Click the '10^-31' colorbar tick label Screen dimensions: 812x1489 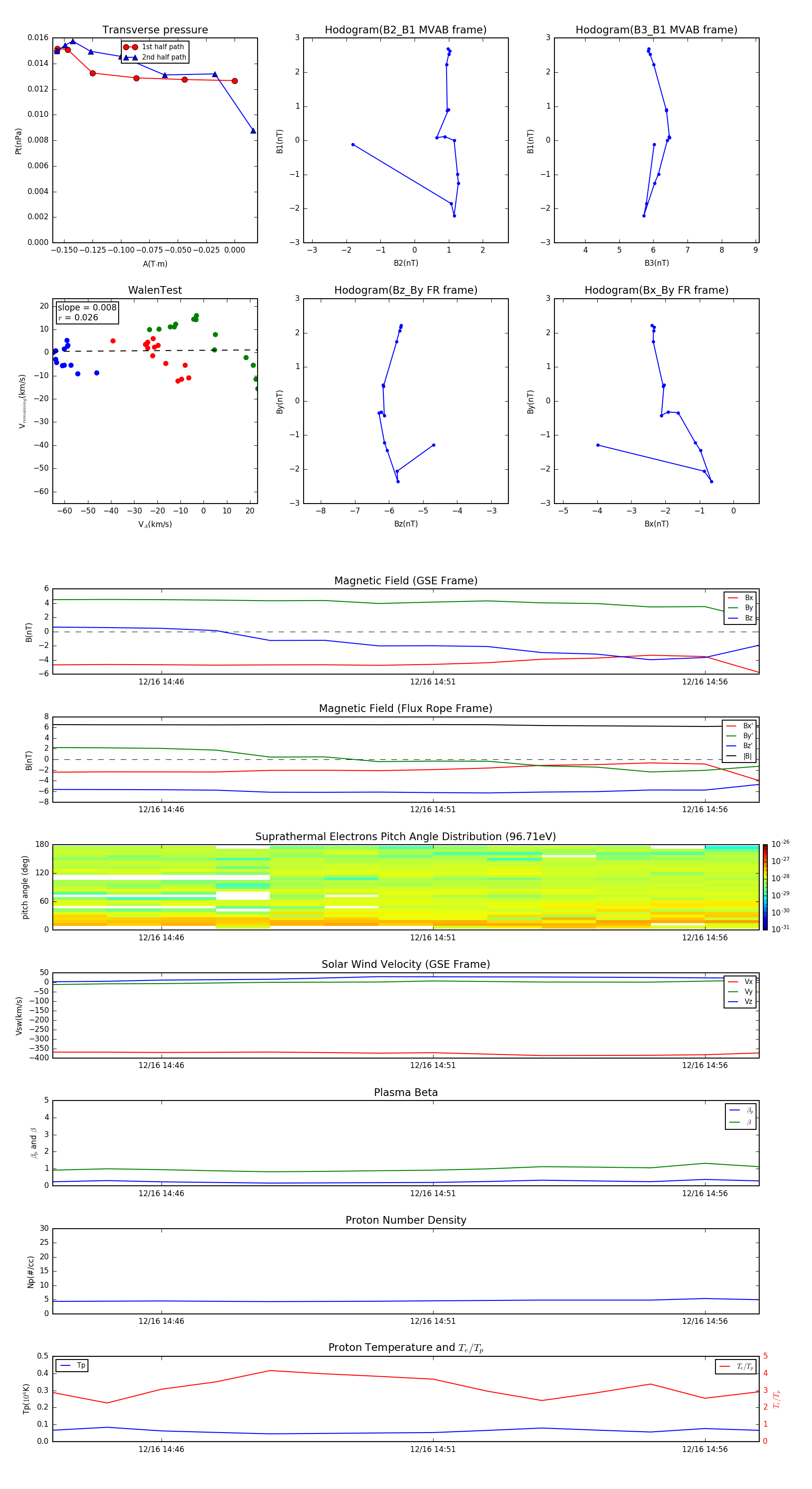click(780, 929)
